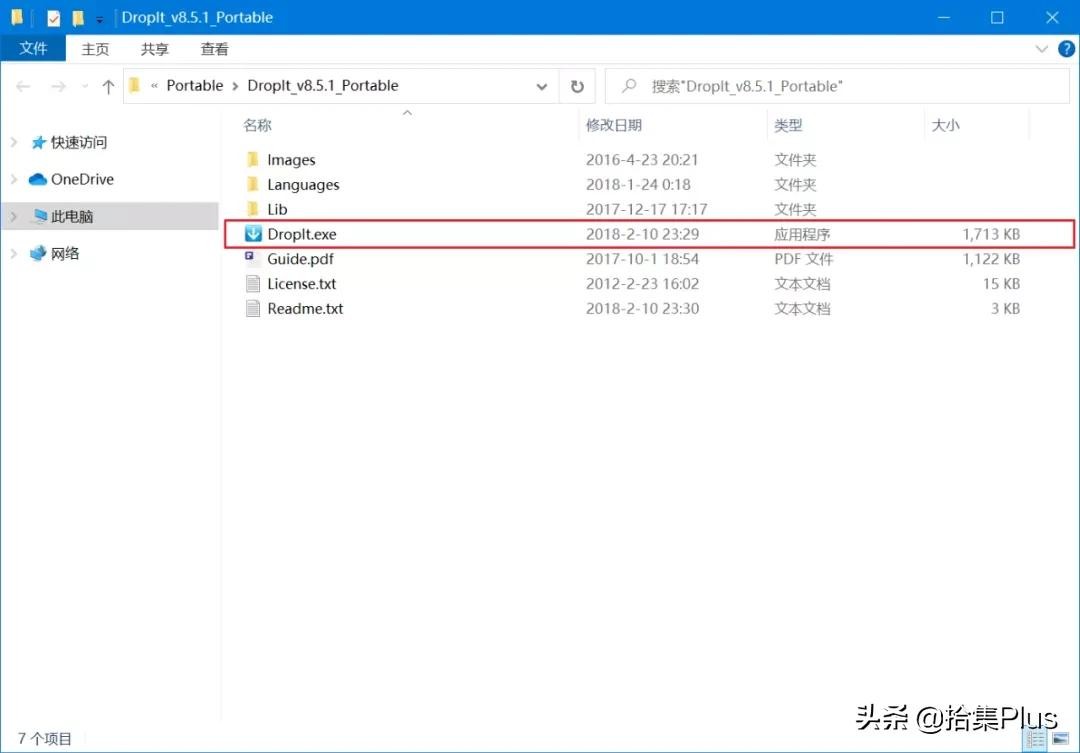The image size is (1080, 753).
Task: Expand the OneDrive tree node
Action: point(14,180)
